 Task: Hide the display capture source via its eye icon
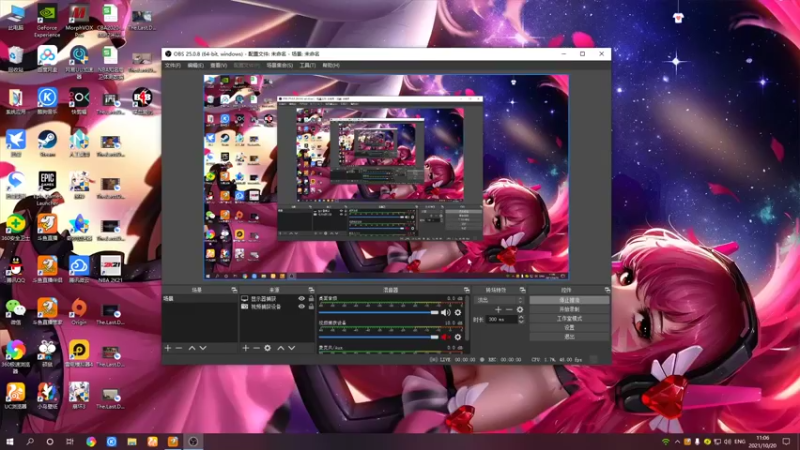(x=302, y=299)
